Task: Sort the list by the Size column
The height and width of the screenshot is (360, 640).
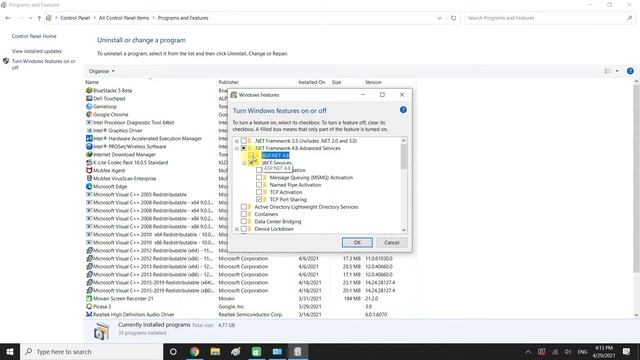Action: tap(336, 82)
